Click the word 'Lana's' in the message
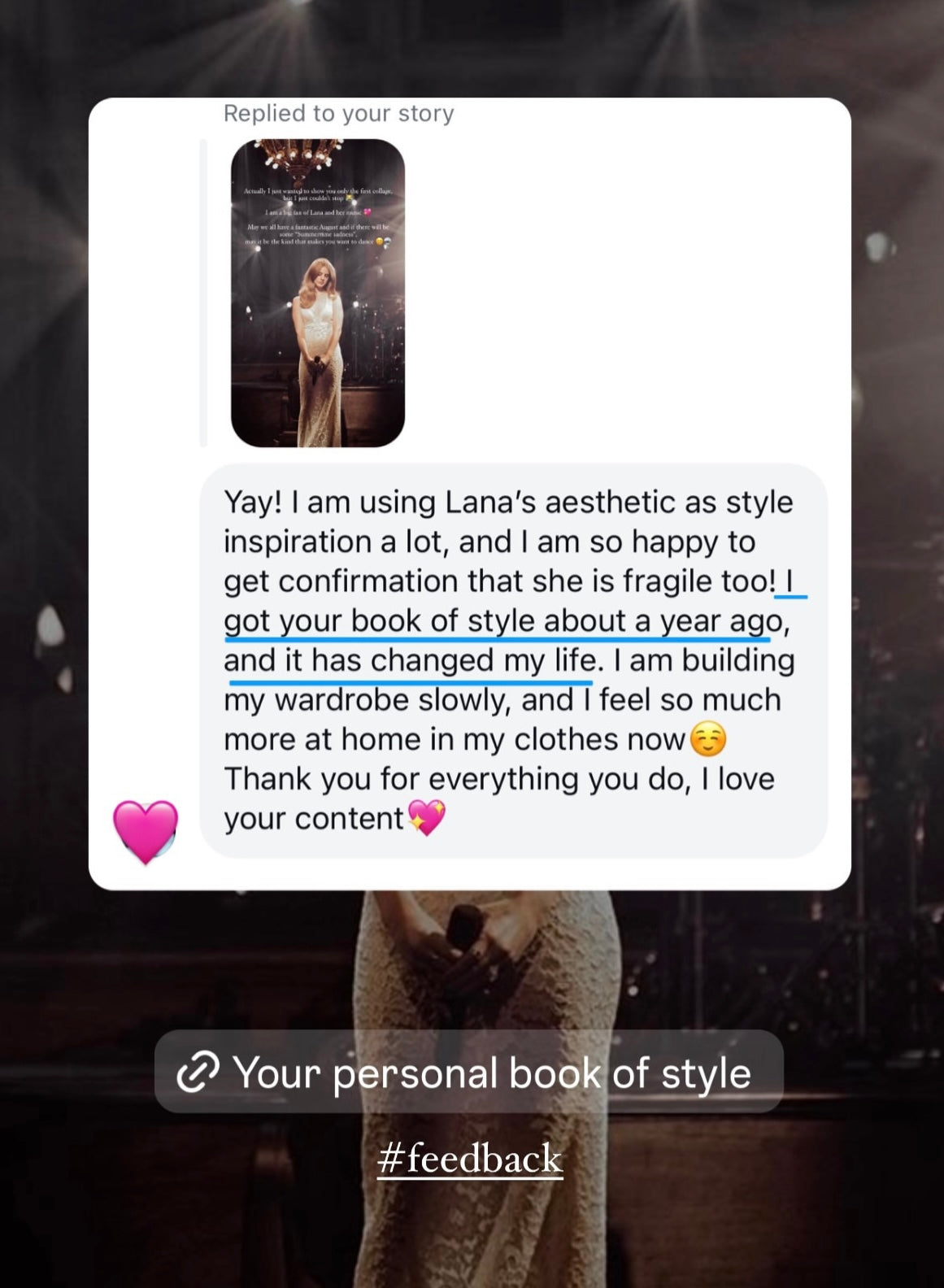The height and width of the screenshot is (1288, 944). coord(490,502)
